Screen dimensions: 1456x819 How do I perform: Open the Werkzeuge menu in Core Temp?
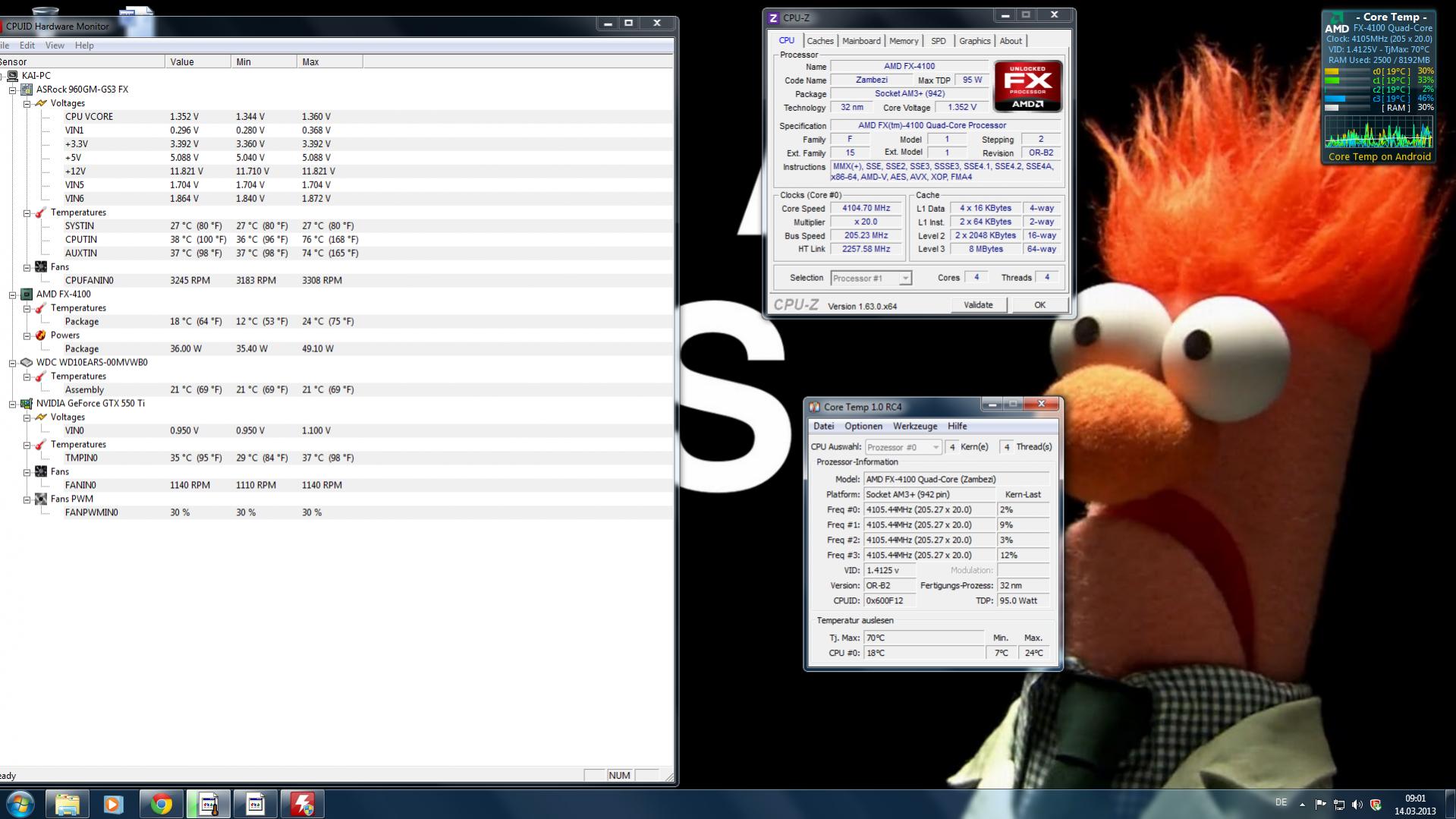pos(915,427)
